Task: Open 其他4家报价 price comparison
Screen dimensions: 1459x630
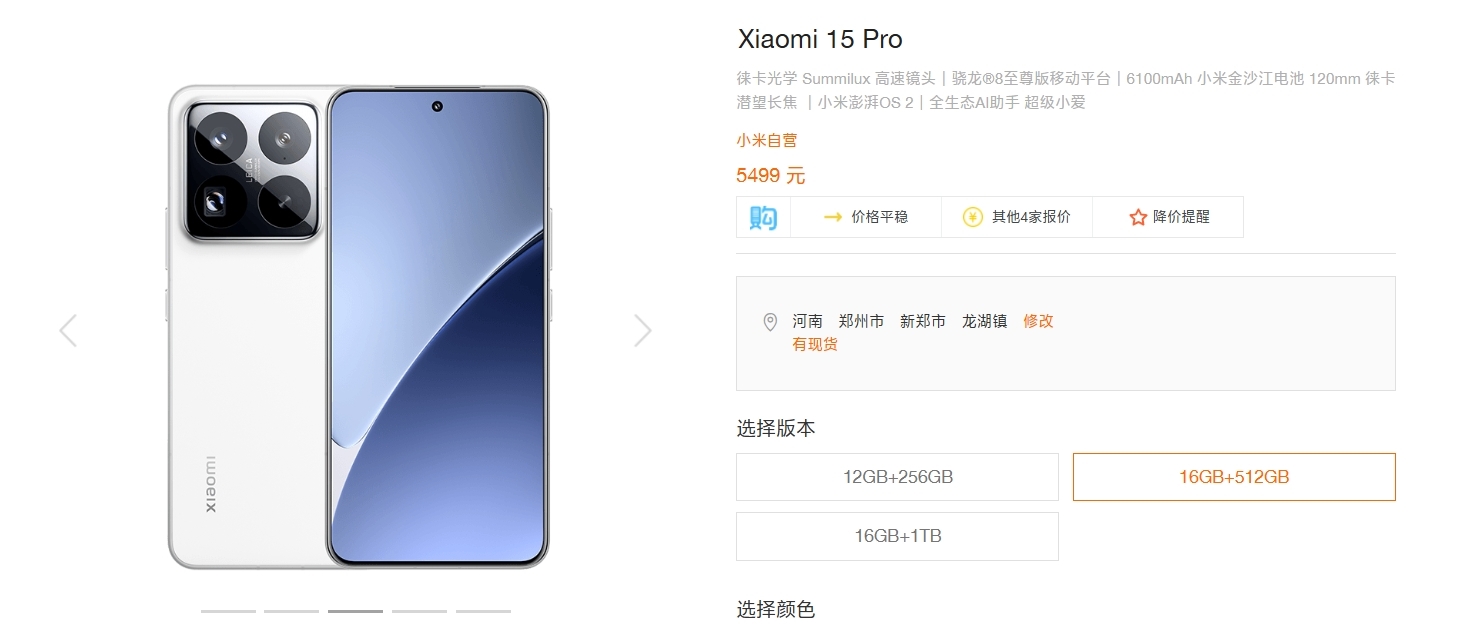Action: pos(1031,217)
